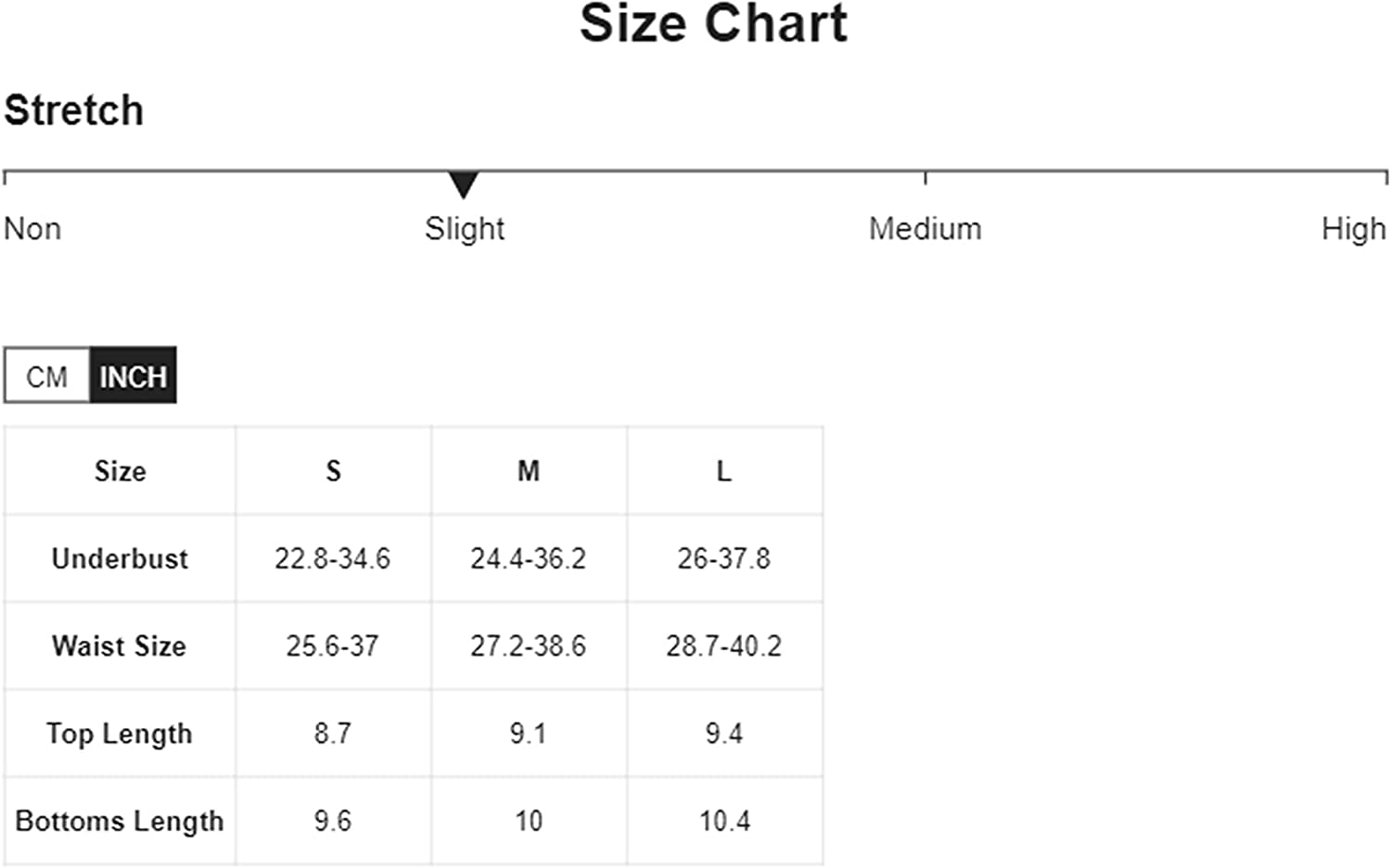Screen dimensions: 1391x868
Task: Click the 10.4 bottoms length cell
Action: coord(724,821)
